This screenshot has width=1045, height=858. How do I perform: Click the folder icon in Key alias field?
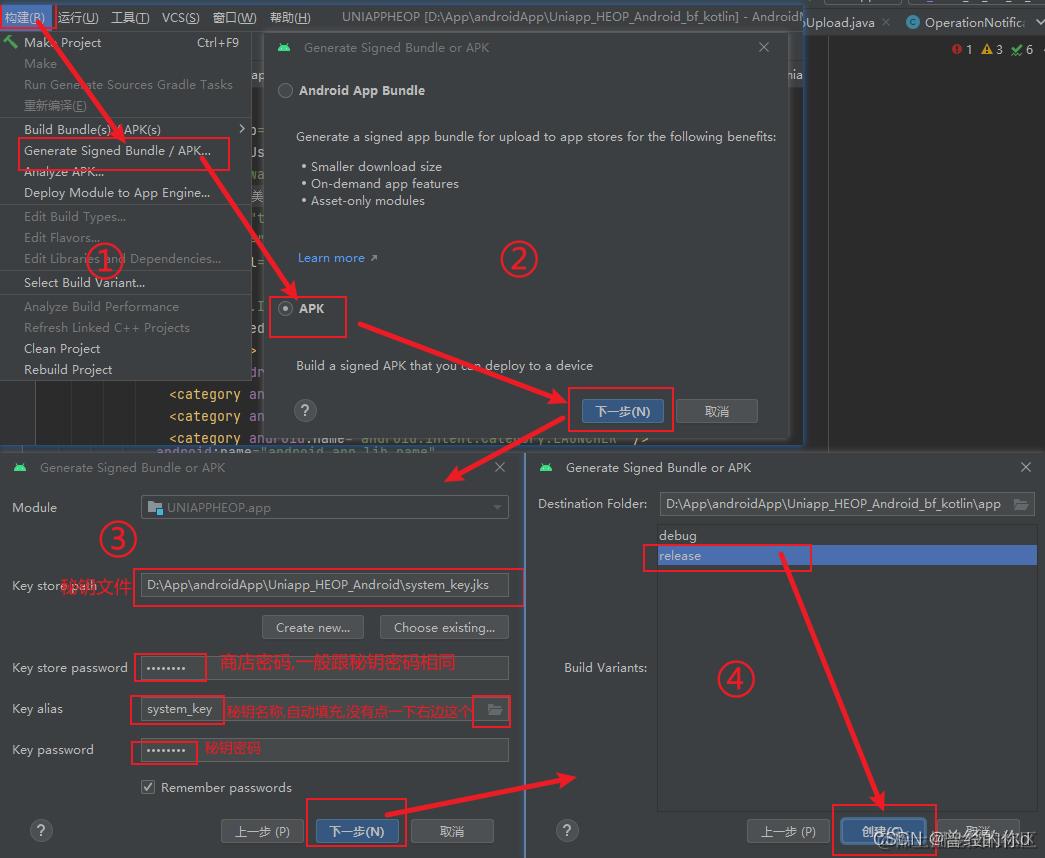point(495,709)
